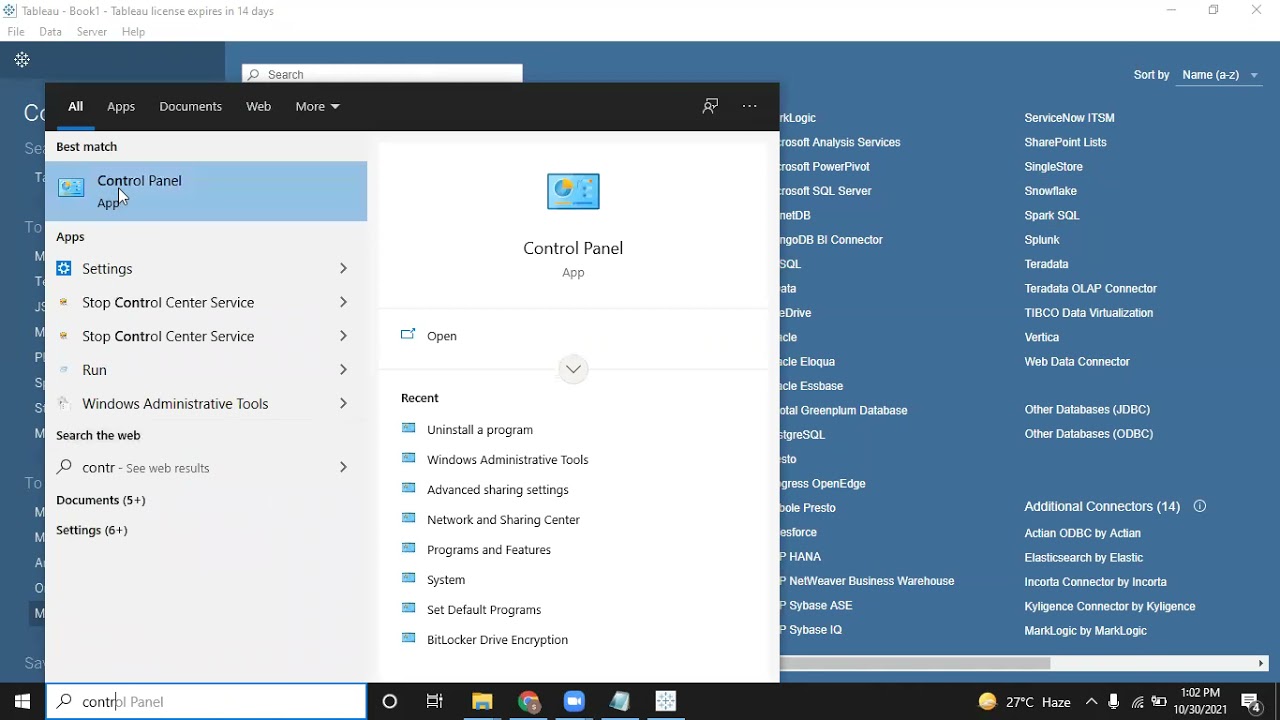The image size is (1280, 720).
Task: Show Documents (5+) search results
Action: [101, 500]
